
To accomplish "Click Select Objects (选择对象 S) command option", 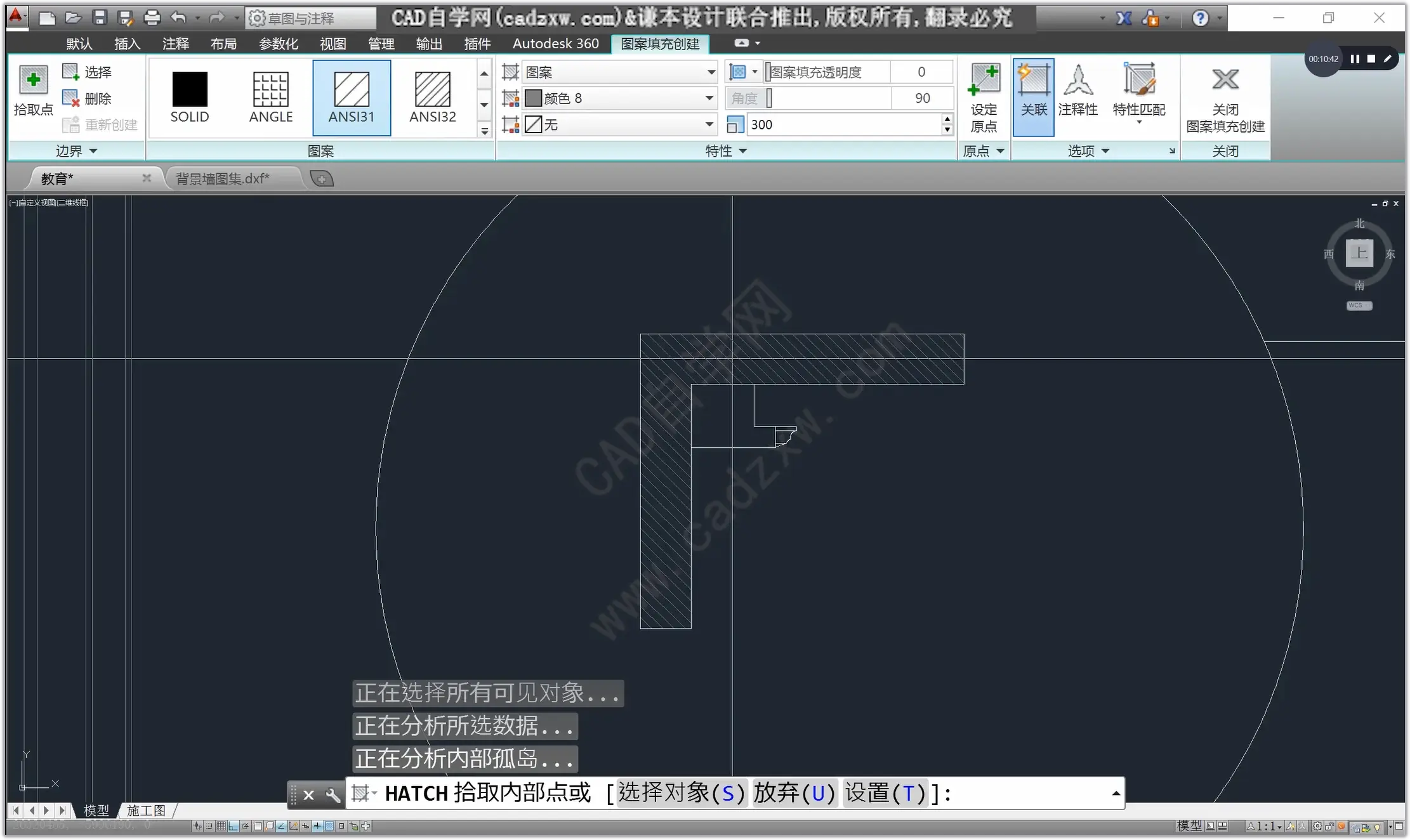I will (682, 793).
